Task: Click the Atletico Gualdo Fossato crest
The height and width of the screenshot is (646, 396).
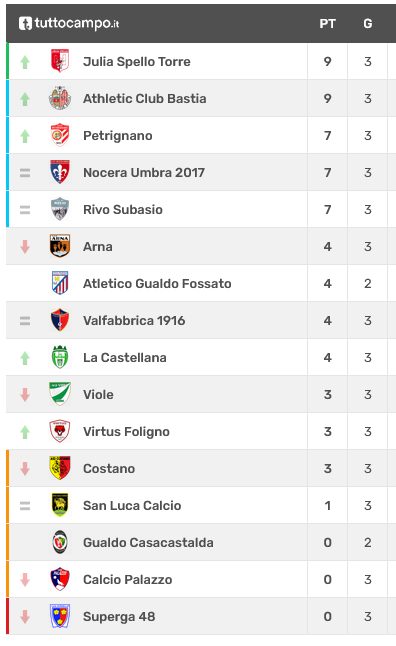Action: pos(60,283)
